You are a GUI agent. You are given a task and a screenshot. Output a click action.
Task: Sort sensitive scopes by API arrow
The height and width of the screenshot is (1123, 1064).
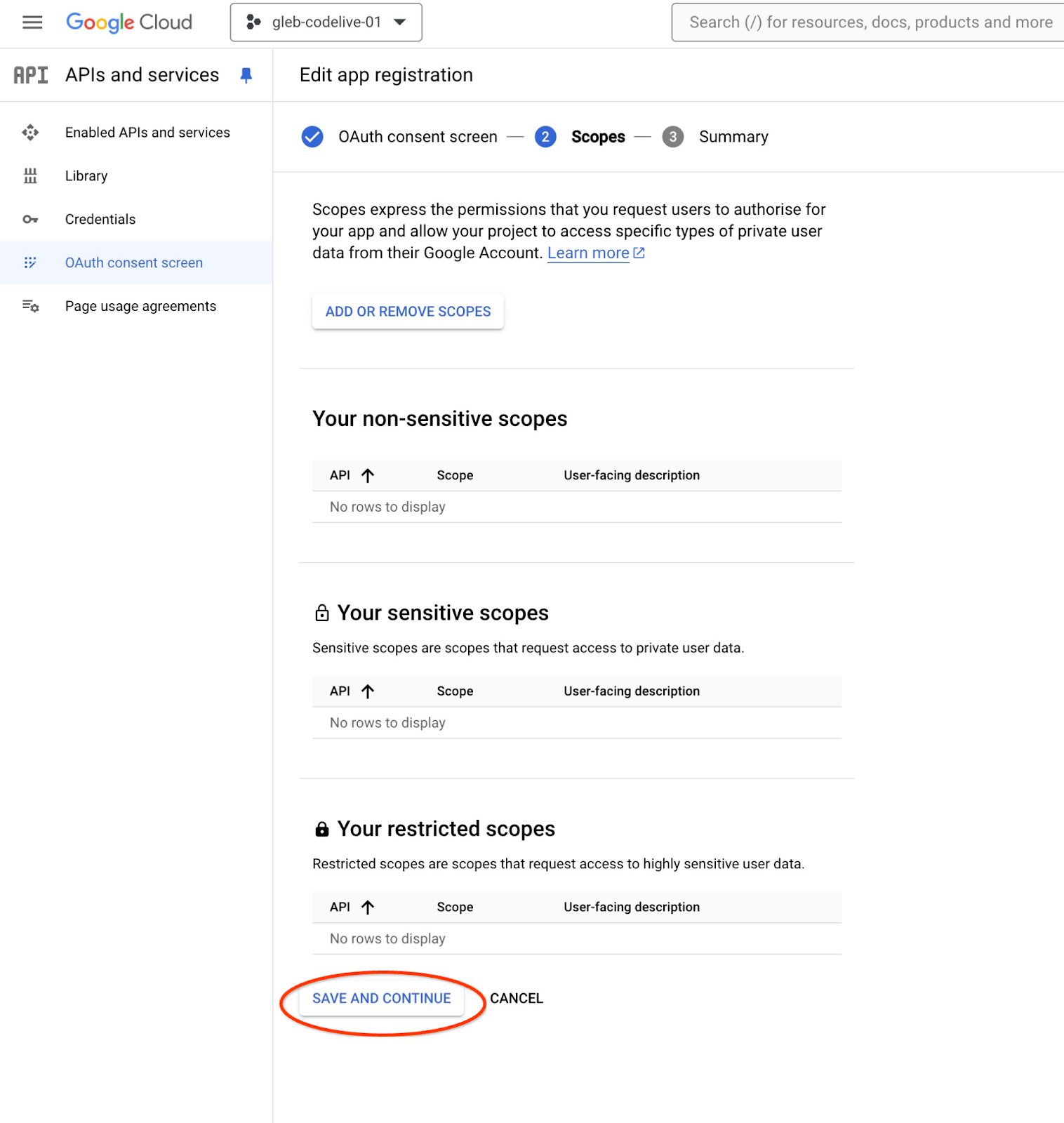click(368, 691)
